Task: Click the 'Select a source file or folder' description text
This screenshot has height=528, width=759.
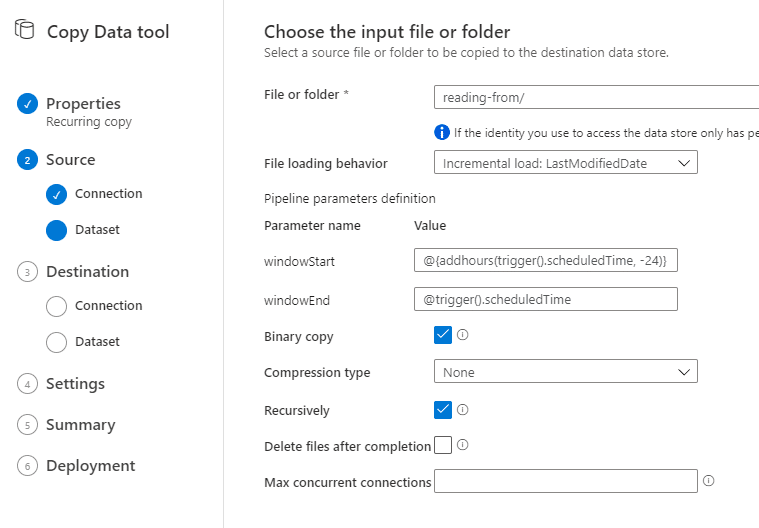Action: pyautogui.click(x=466, y=52)
